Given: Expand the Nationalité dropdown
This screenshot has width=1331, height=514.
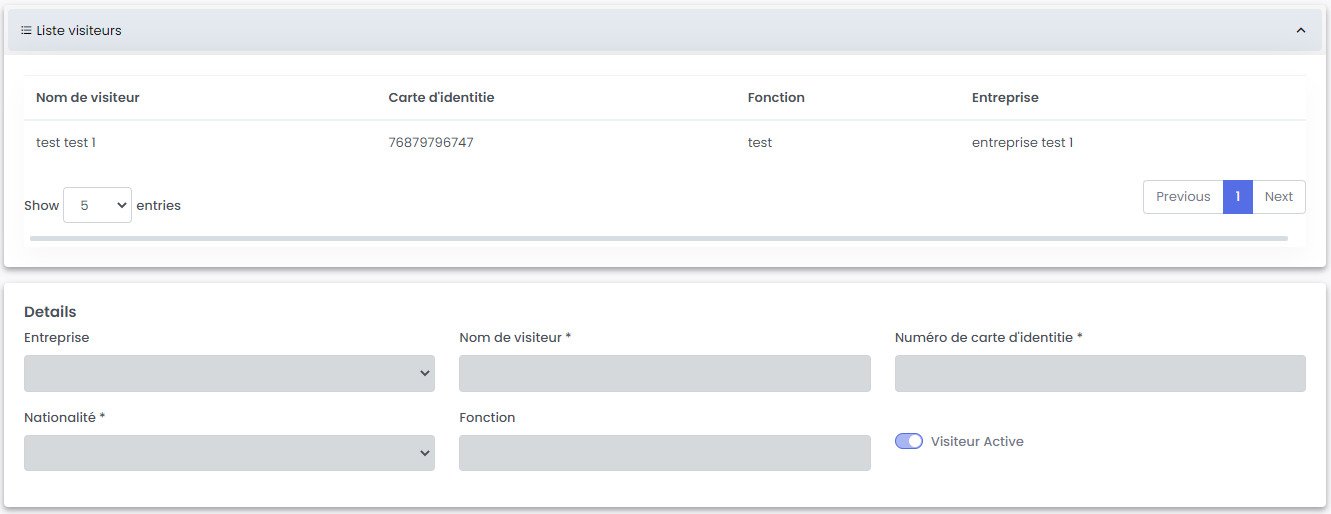Looking at the screenshot, I should tap(229, 453).
